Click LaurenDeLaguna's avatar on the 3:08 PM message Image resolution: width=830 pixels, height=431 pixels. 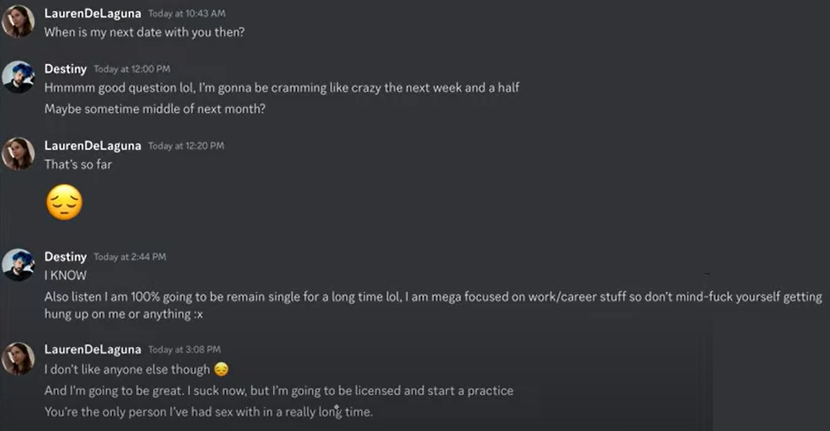coord(19,357)
